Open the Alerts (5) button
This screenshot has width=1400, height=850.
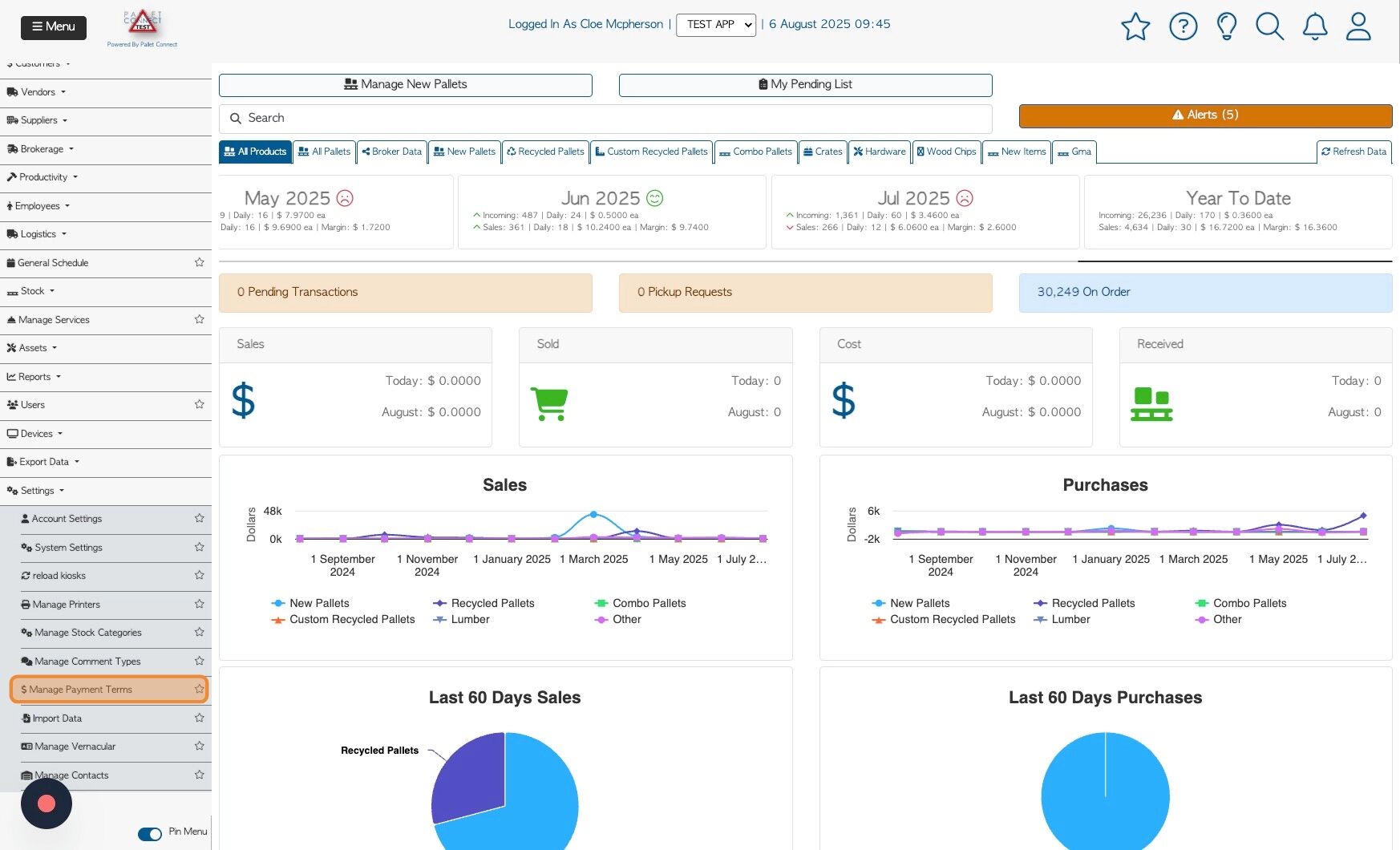[1205, 115]
